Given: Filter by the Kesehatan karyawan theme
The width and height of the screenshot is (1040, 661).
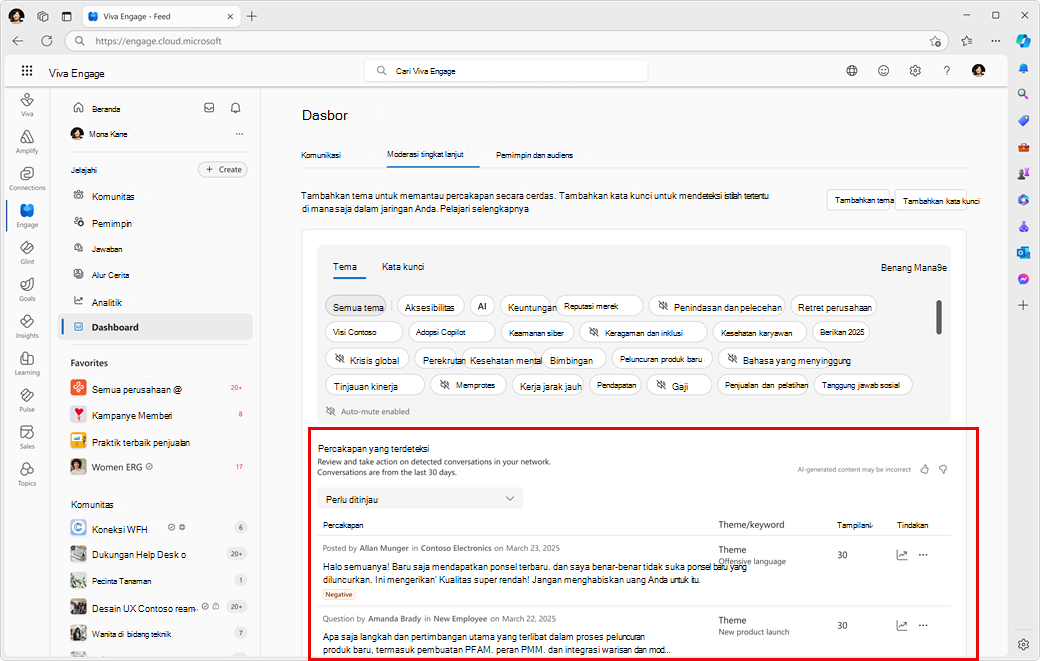Looking at the screenshot, I should tap(759, 332).
